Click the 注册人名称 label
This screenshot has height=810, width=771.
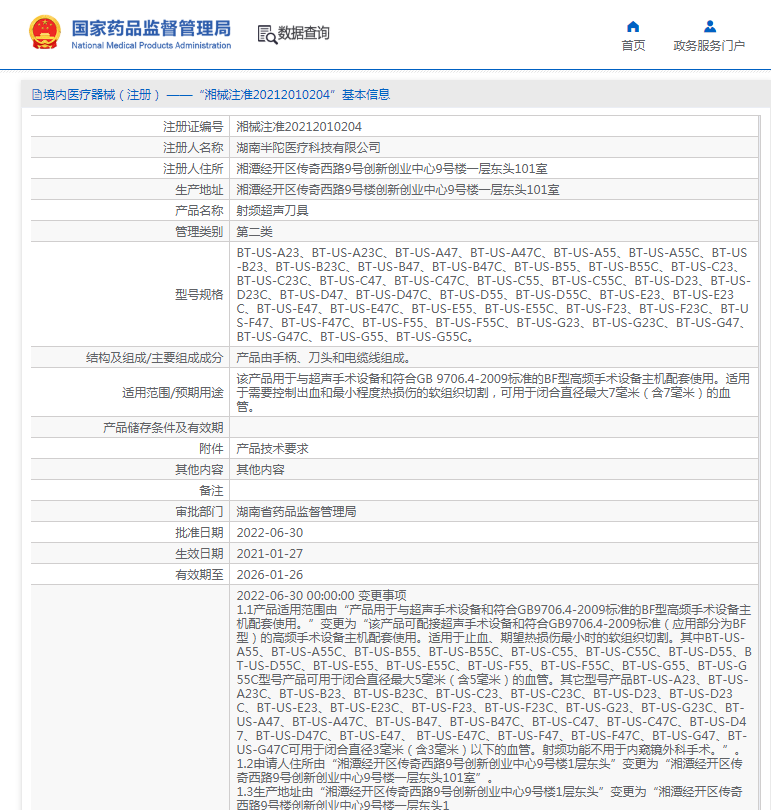click(193, 148)
